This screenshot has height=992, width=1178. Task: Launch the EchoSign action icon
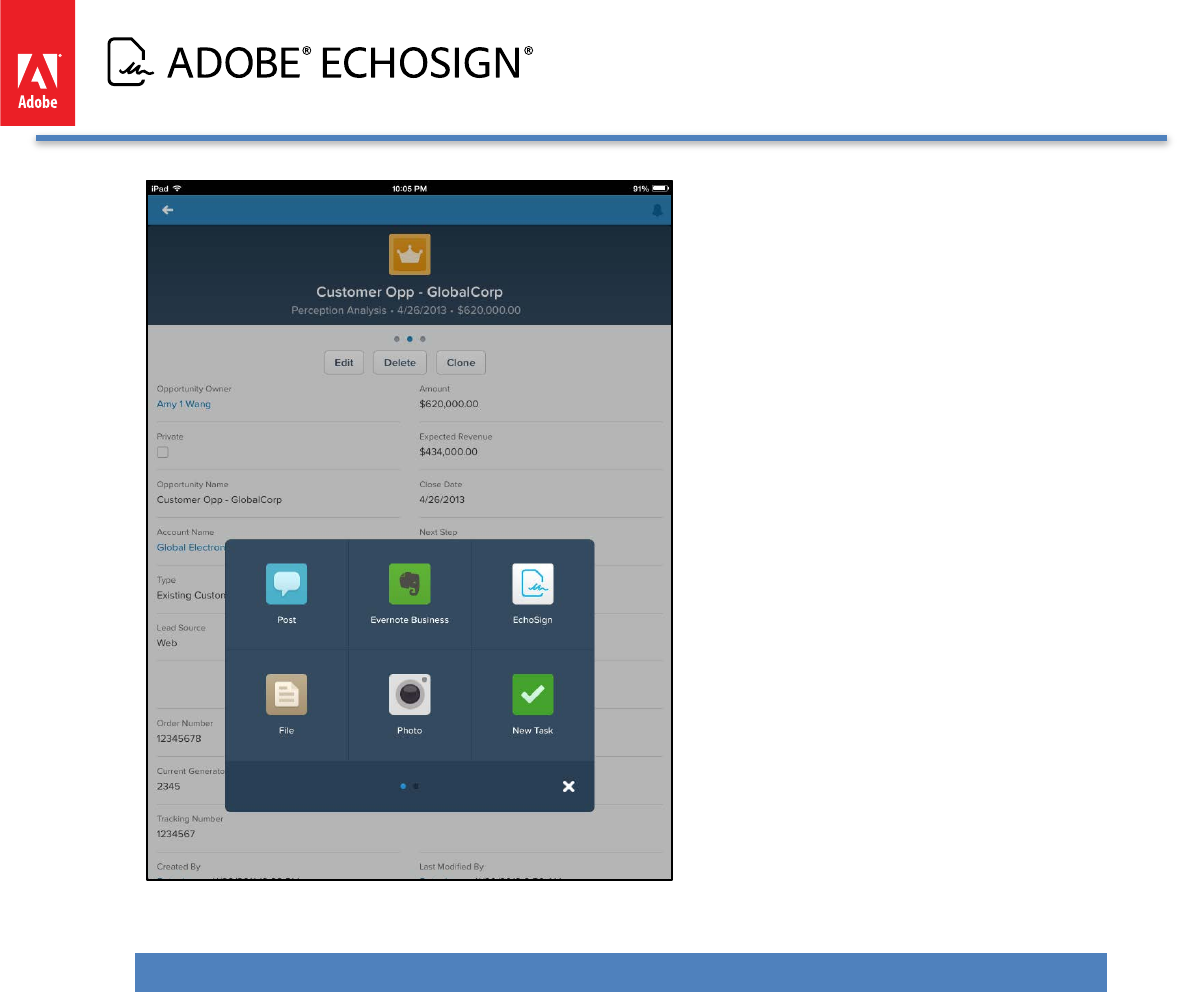533,584
